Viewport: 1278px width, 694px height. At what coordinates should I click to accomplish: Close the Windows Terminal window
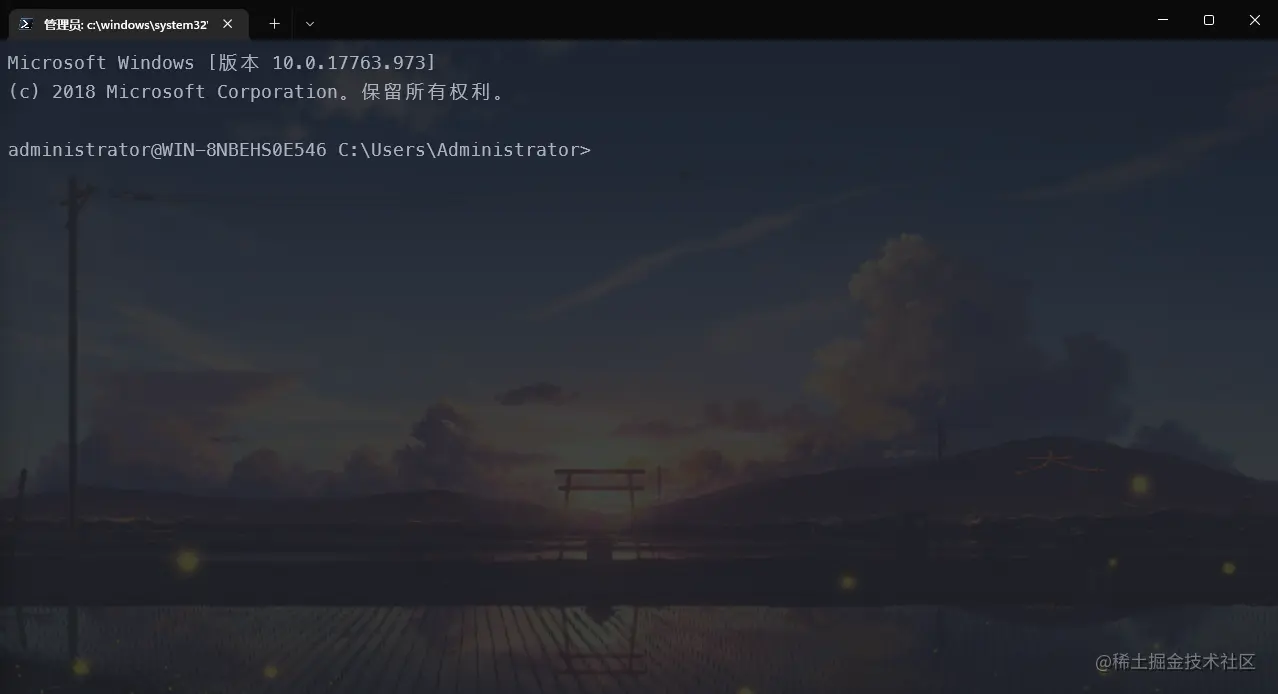1254,20
